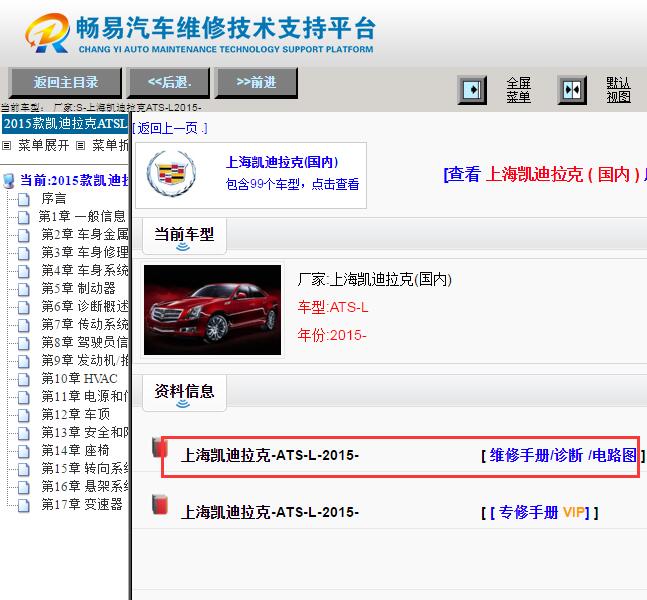Open the 上海凯迪拉克(国内) brand link
Viewport: 647px width, 600px height.
(x=282, y=162)
